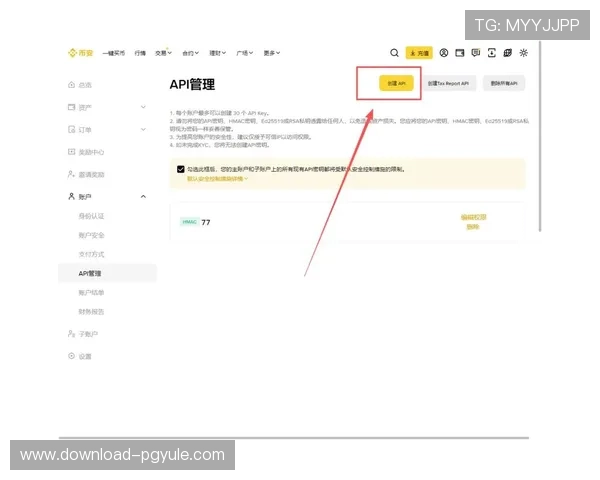Collapse the 账户 account section chevron
Screen dimensions: 600x480
(143, 197)
